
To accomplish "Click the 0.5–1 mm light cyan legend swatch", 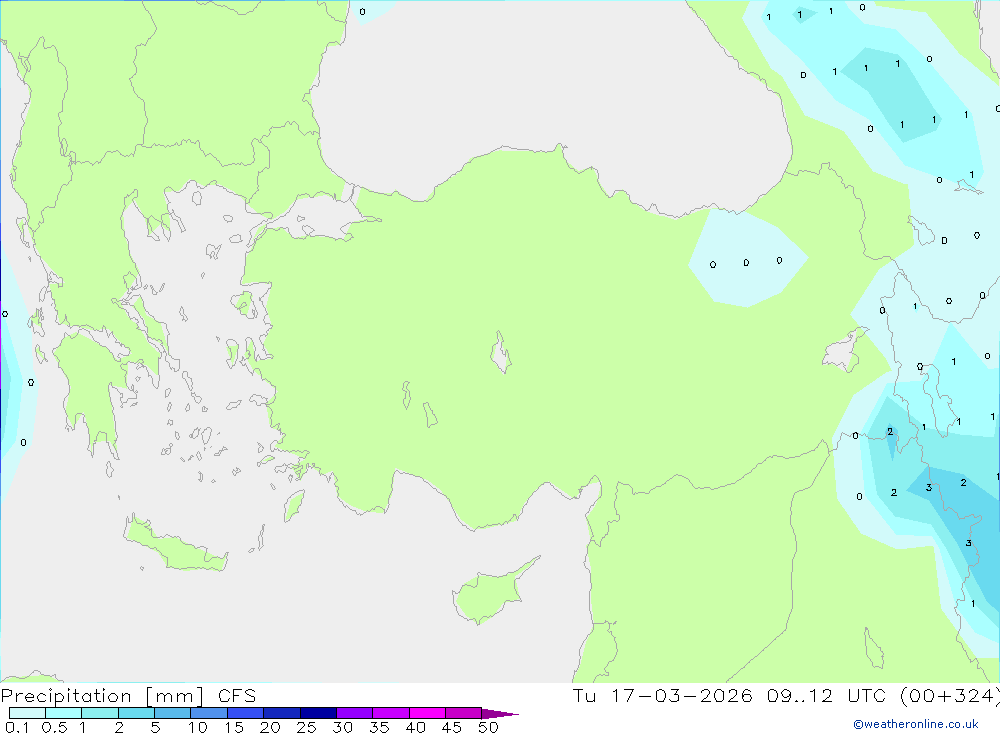I will [64, 713].
